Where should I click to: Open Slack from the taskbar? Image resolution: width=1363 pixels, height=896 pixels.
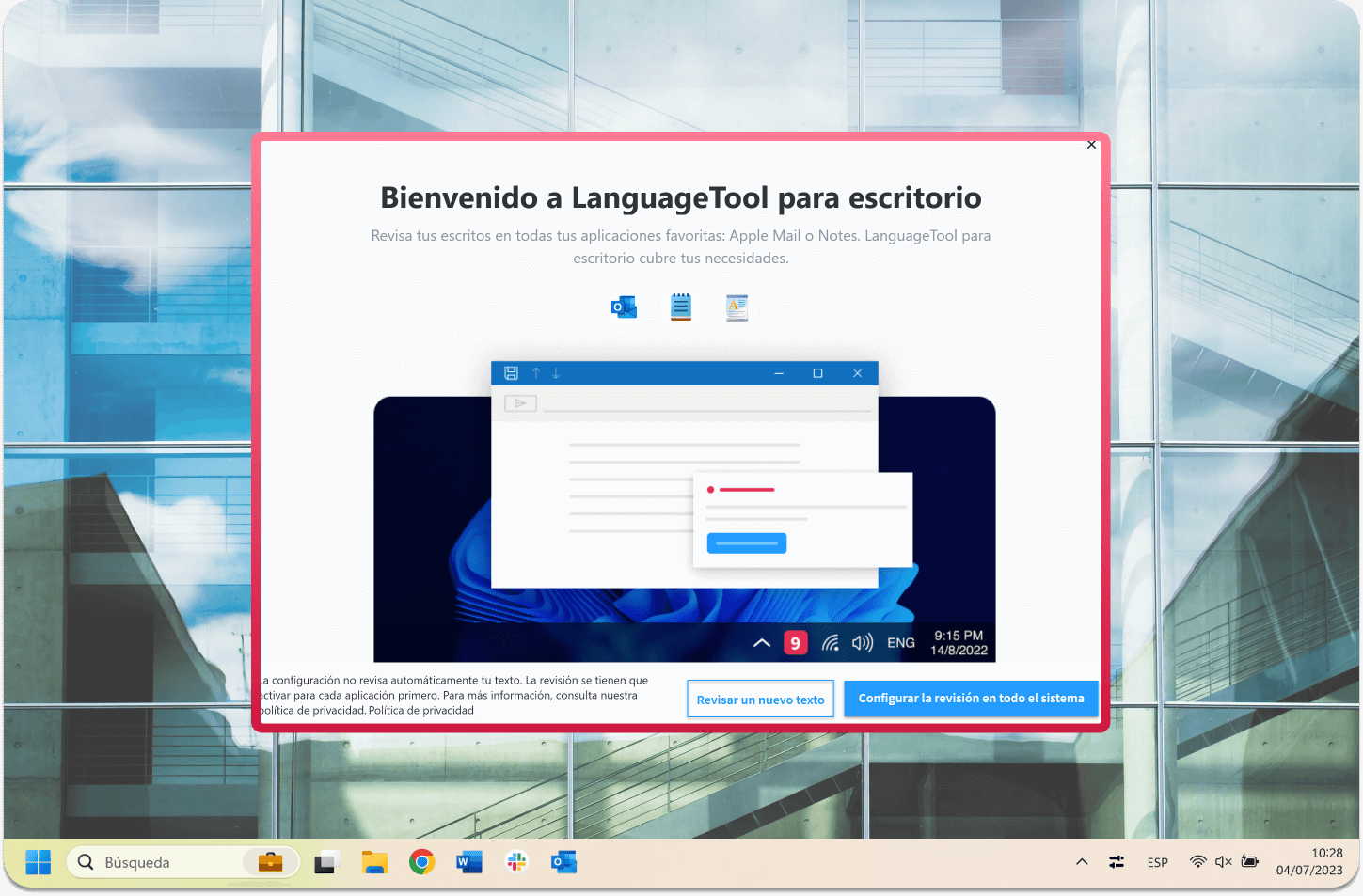516,862
